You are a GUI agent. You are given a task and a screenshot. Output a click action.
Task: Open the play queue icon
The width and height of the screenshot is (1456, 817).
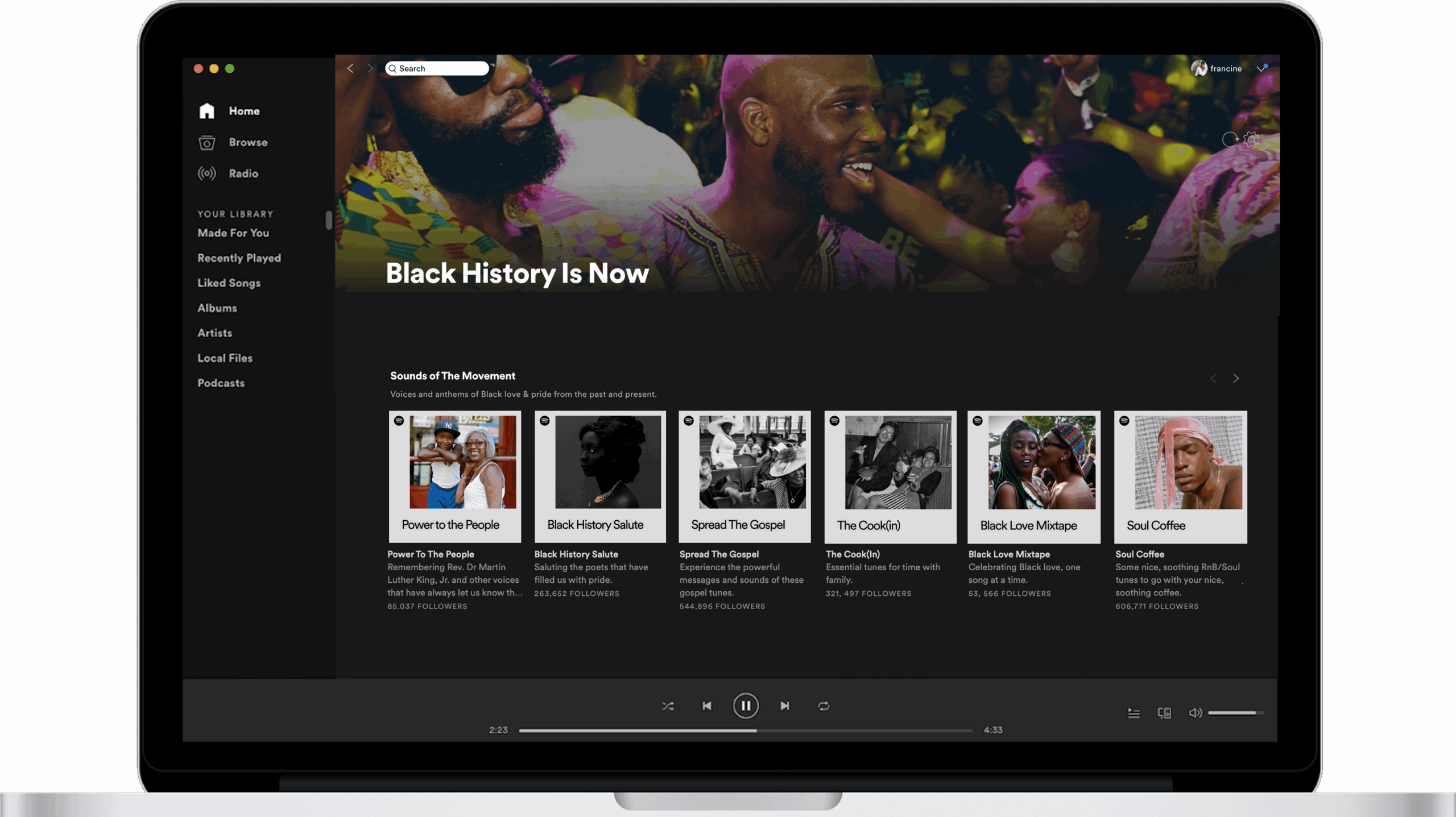pos(1134,713)
